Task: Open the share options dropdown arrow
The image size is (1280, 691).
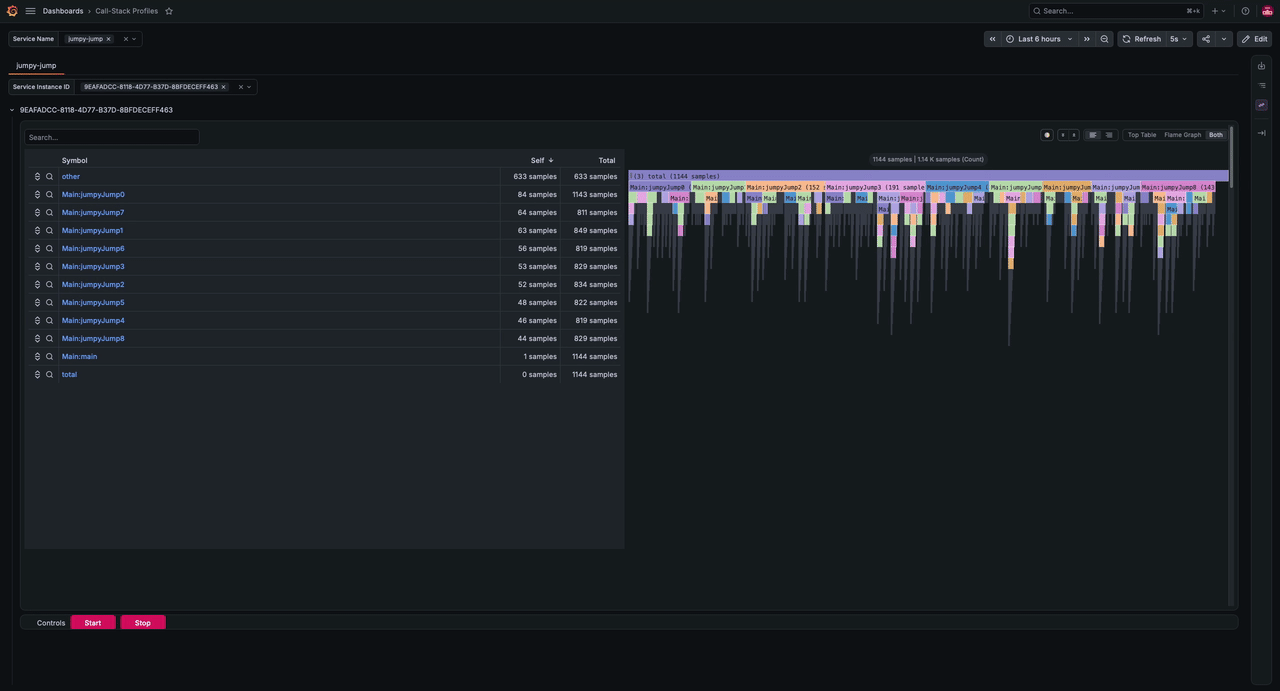Action: [1224, 39]
